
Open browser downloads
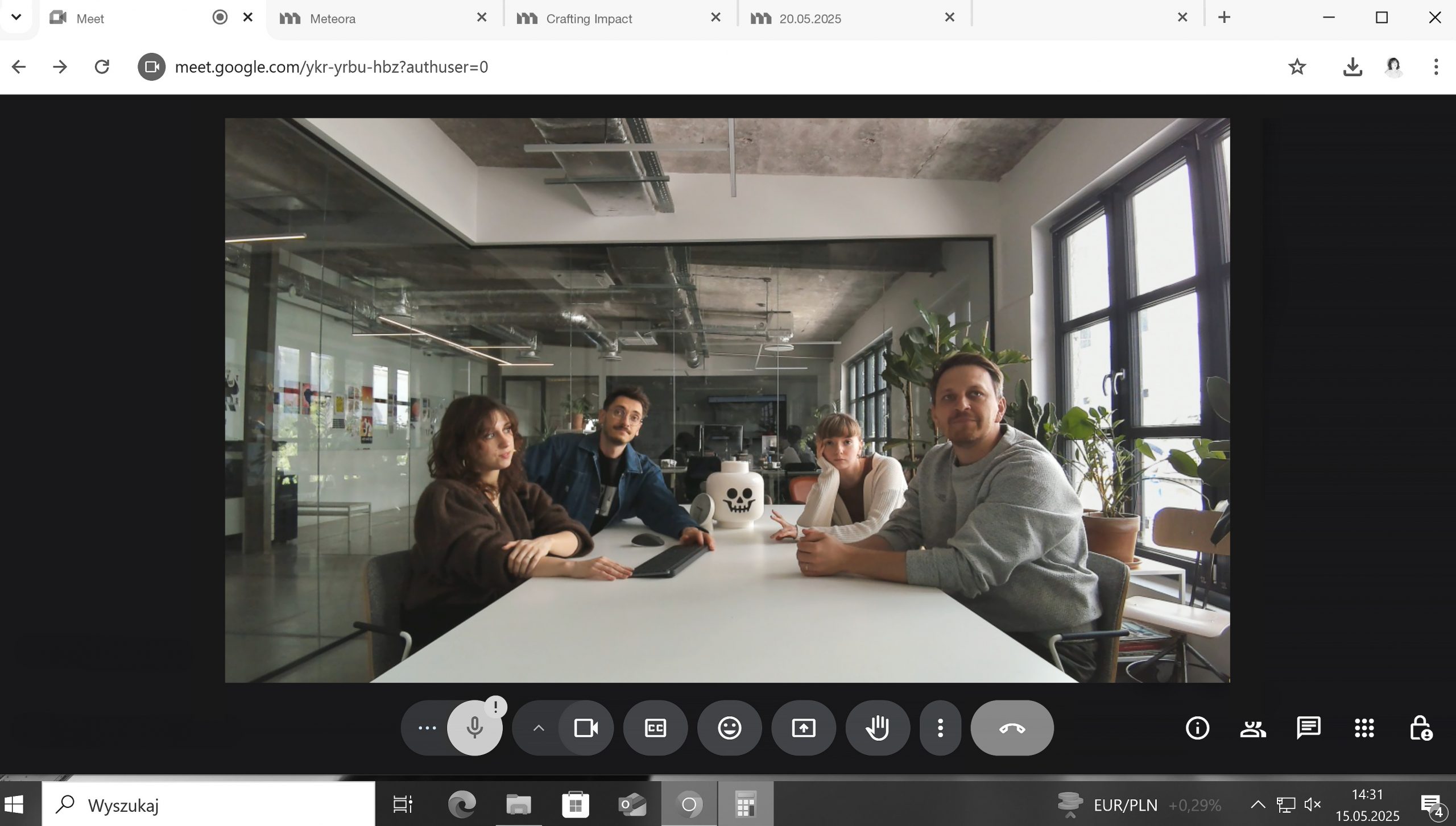pyautogui.click(x=1352, y=67)
